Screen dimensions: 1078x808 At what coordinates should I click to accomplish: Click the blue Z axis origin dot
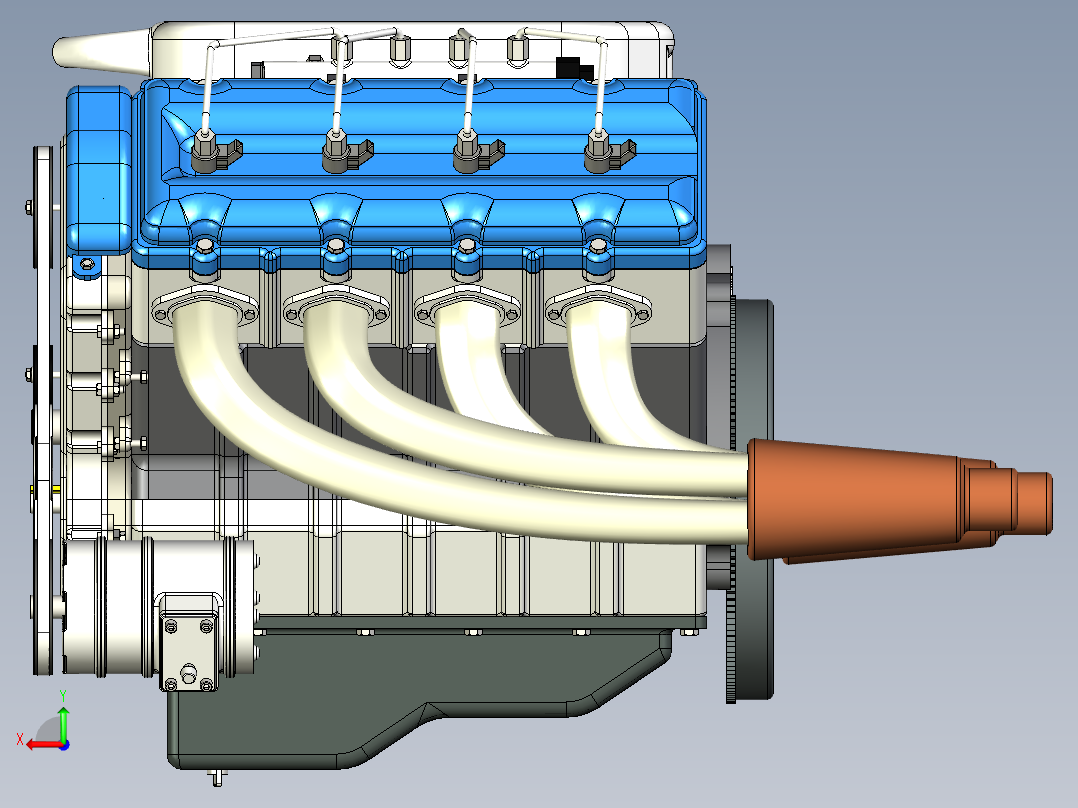coord(64,745)
